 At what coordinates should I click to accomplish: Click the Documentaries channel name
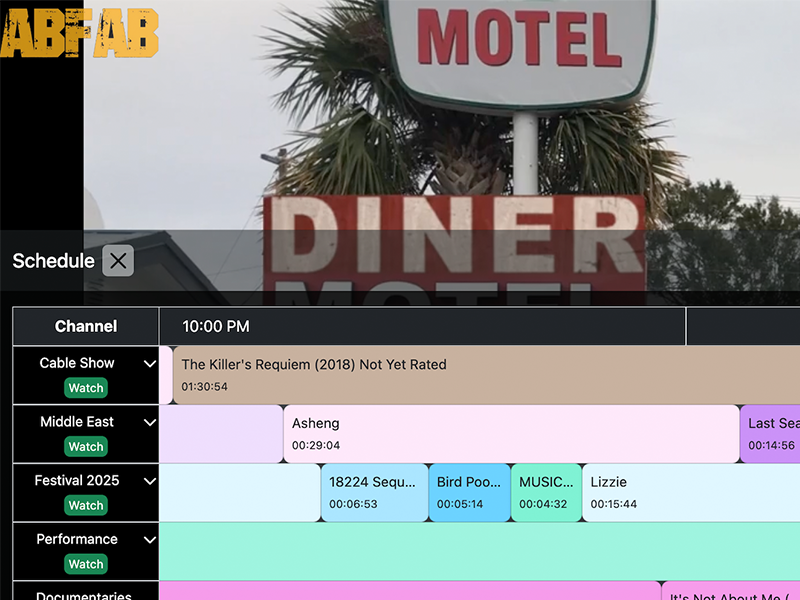tap(84, 595)
